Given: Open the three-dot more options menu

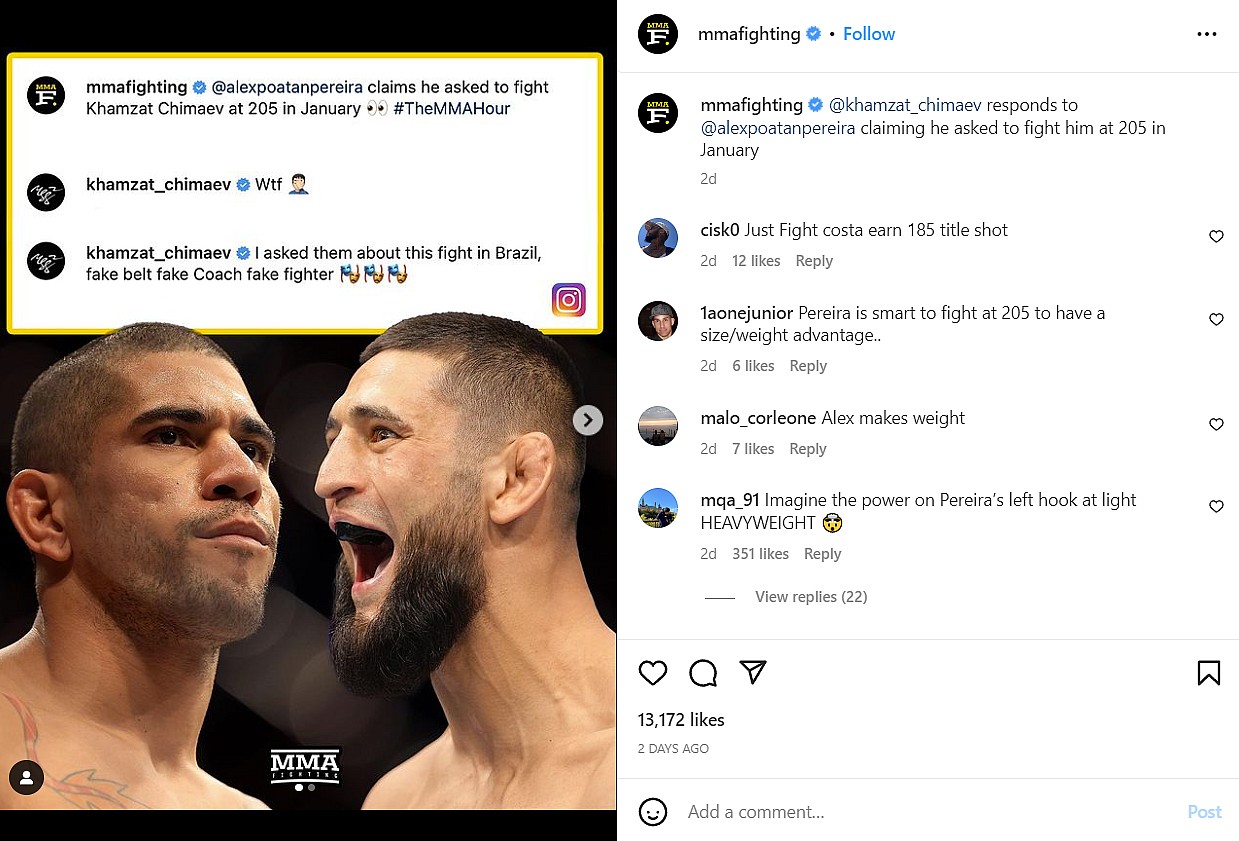Looking at the screenshot, I should (1206, 34).
